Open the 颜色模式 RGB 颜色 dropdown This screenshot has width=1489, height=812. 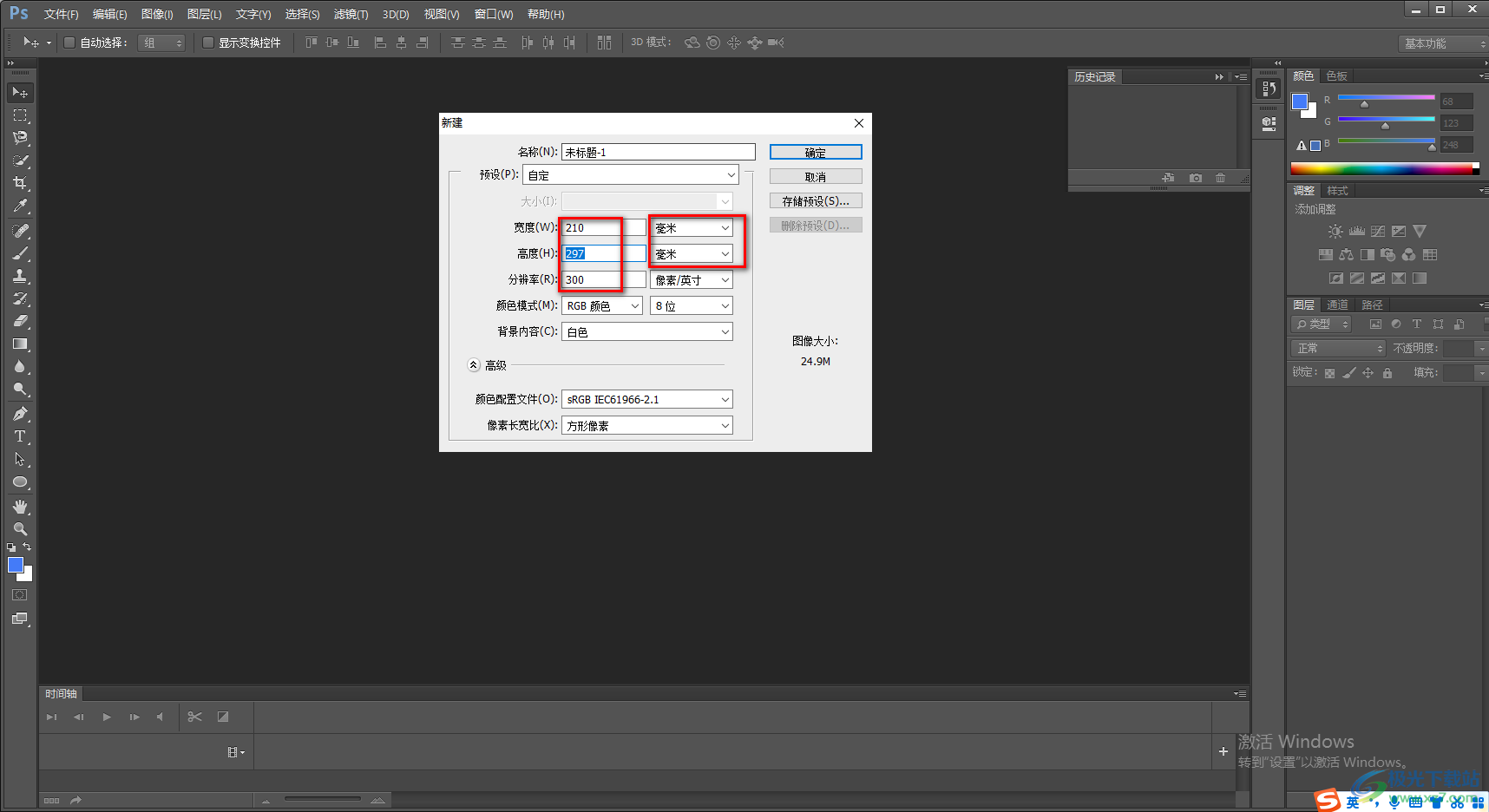pyautogui.click(x=602, y=306)
